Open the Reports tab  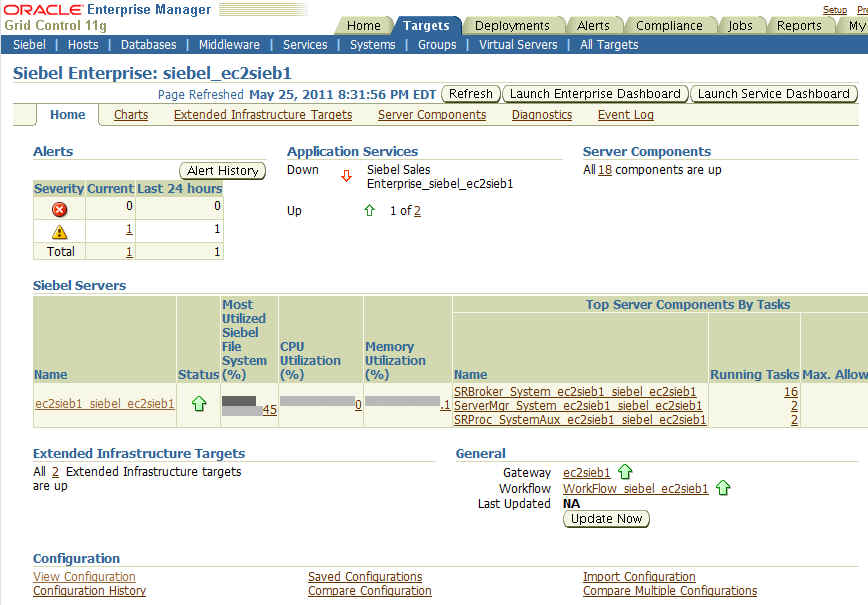799,25
